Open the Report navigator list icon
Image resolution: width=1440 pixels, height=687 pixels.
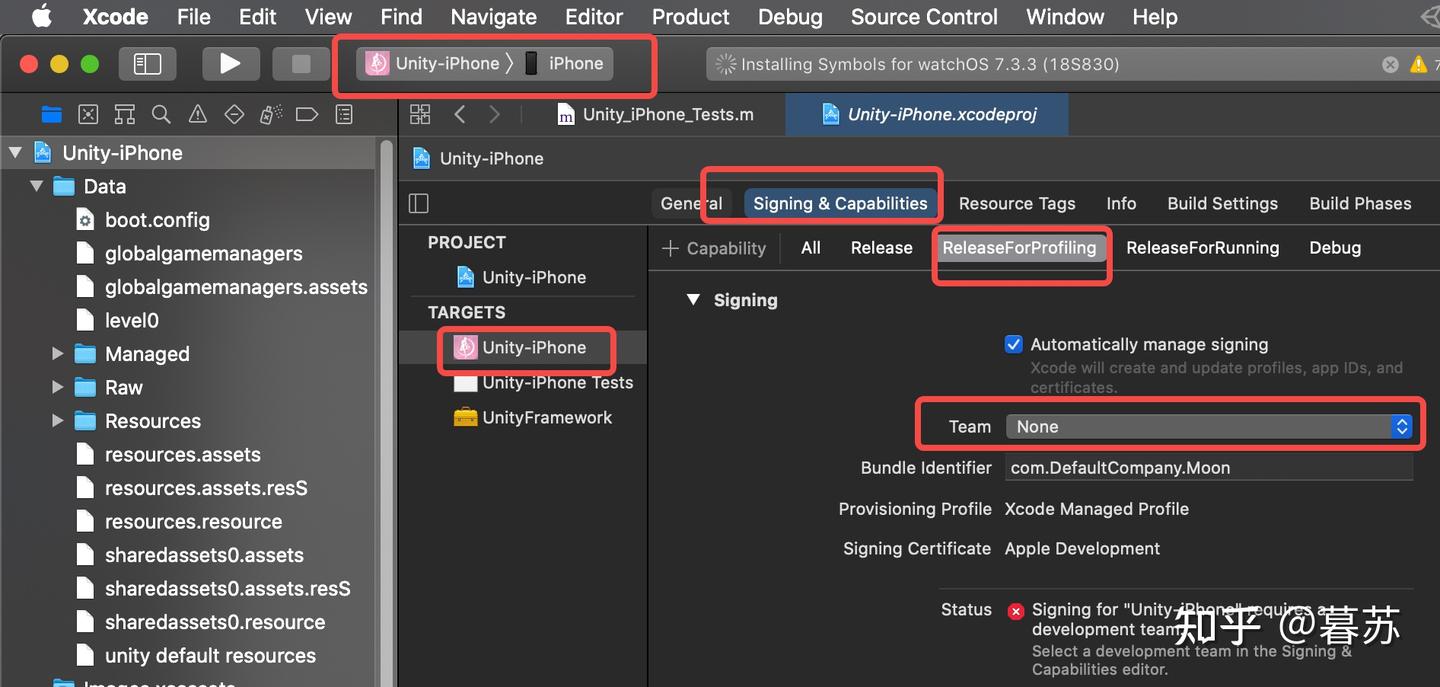343,114
